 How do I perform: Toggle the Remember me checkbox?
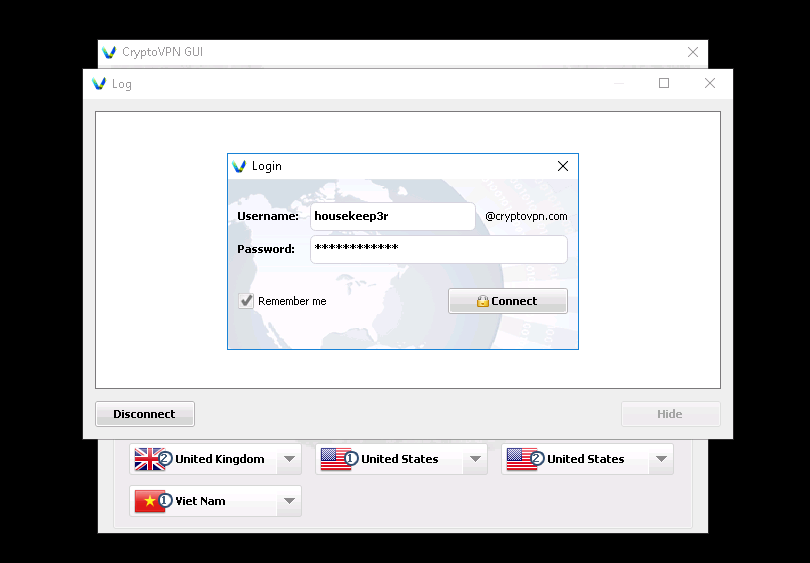pos(246,301)
